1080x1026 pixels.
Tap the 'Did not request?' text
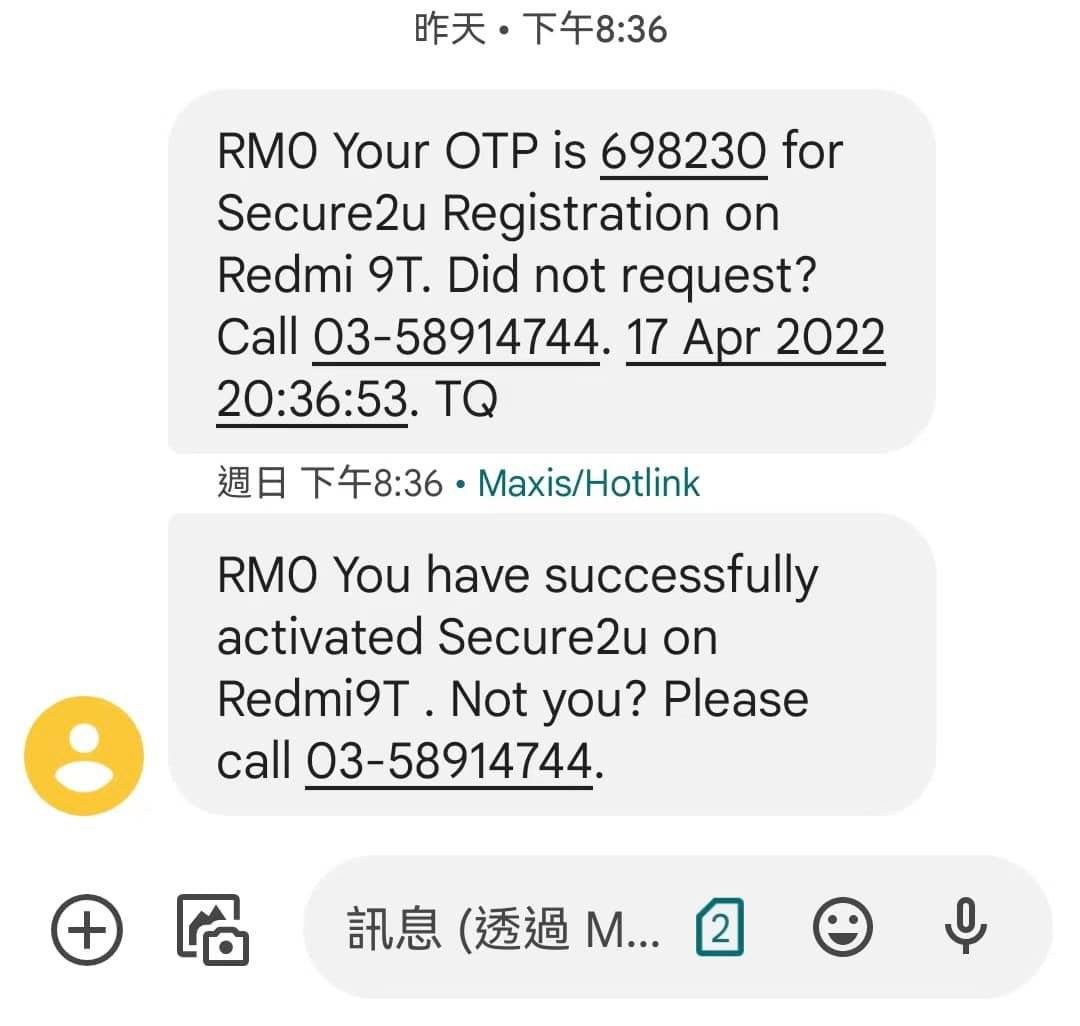pos(632,276)
